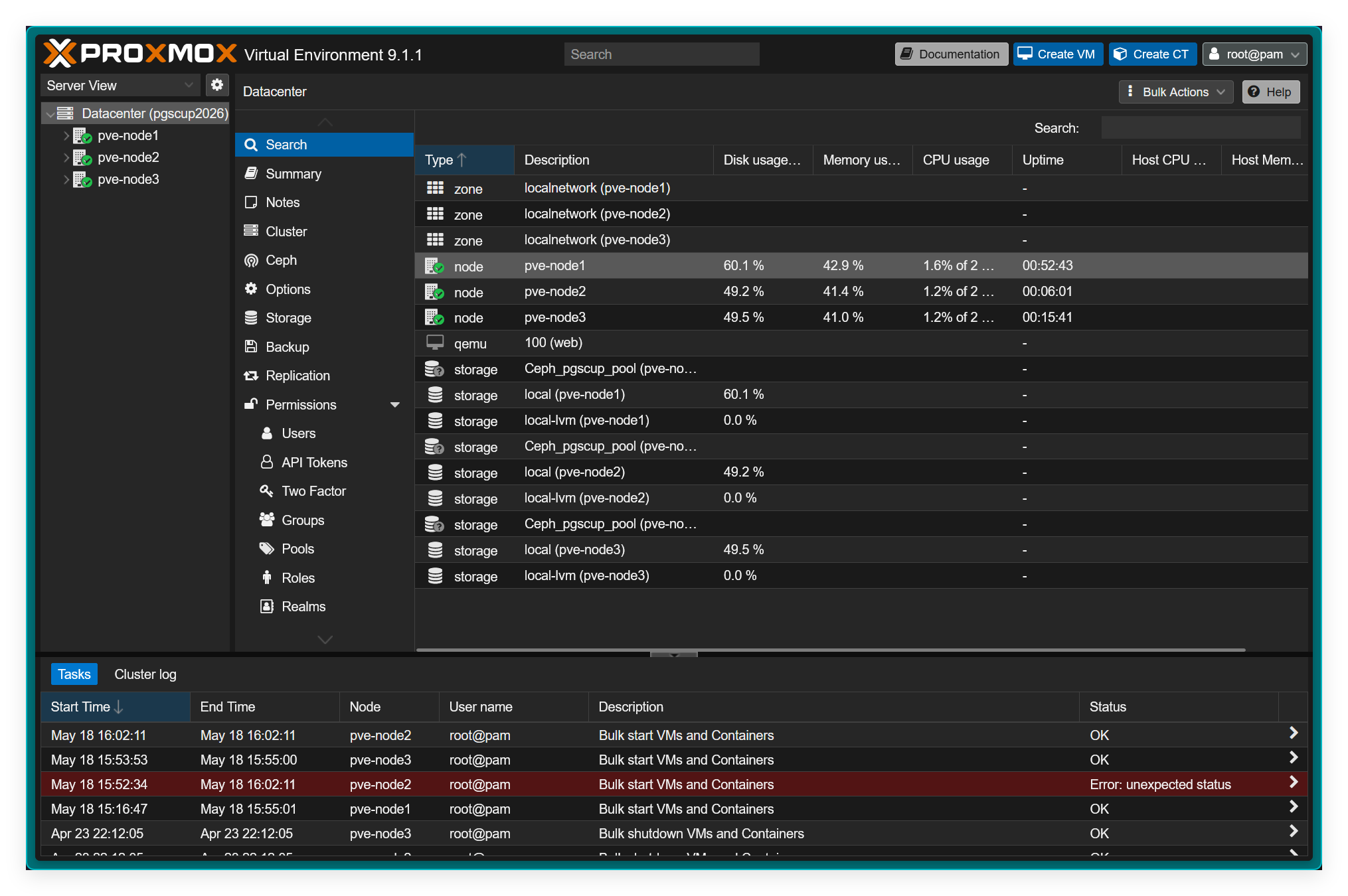Click the Storage database icon in menu
Screen dimensions: 1348x896
coord(251,318)
